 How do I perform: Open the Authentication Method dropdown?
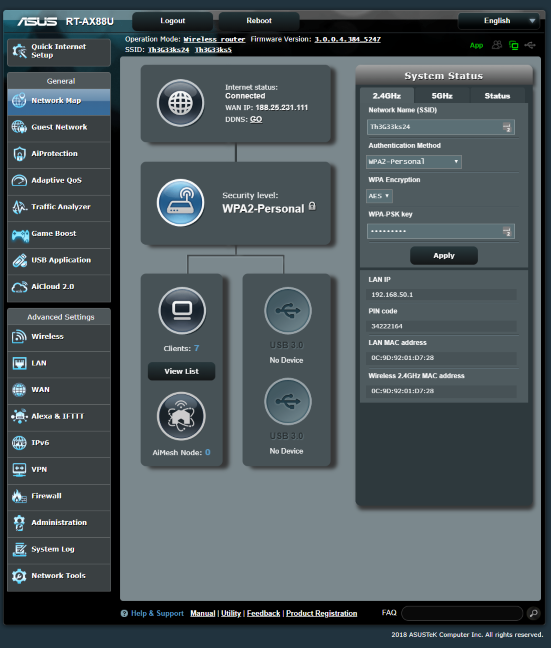click(x=414, y=162)
